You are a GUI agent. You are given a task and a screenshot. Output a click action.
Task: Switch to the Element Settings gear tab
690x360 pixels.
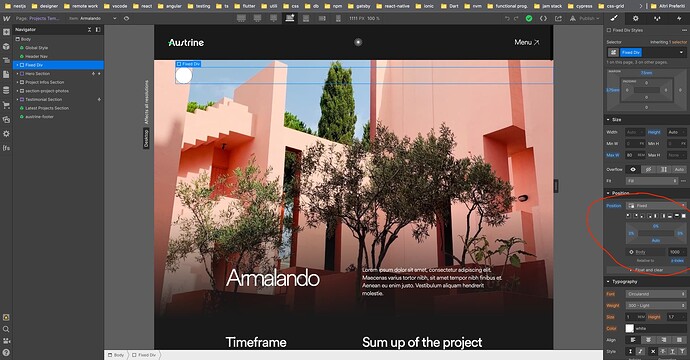point(635,18)
